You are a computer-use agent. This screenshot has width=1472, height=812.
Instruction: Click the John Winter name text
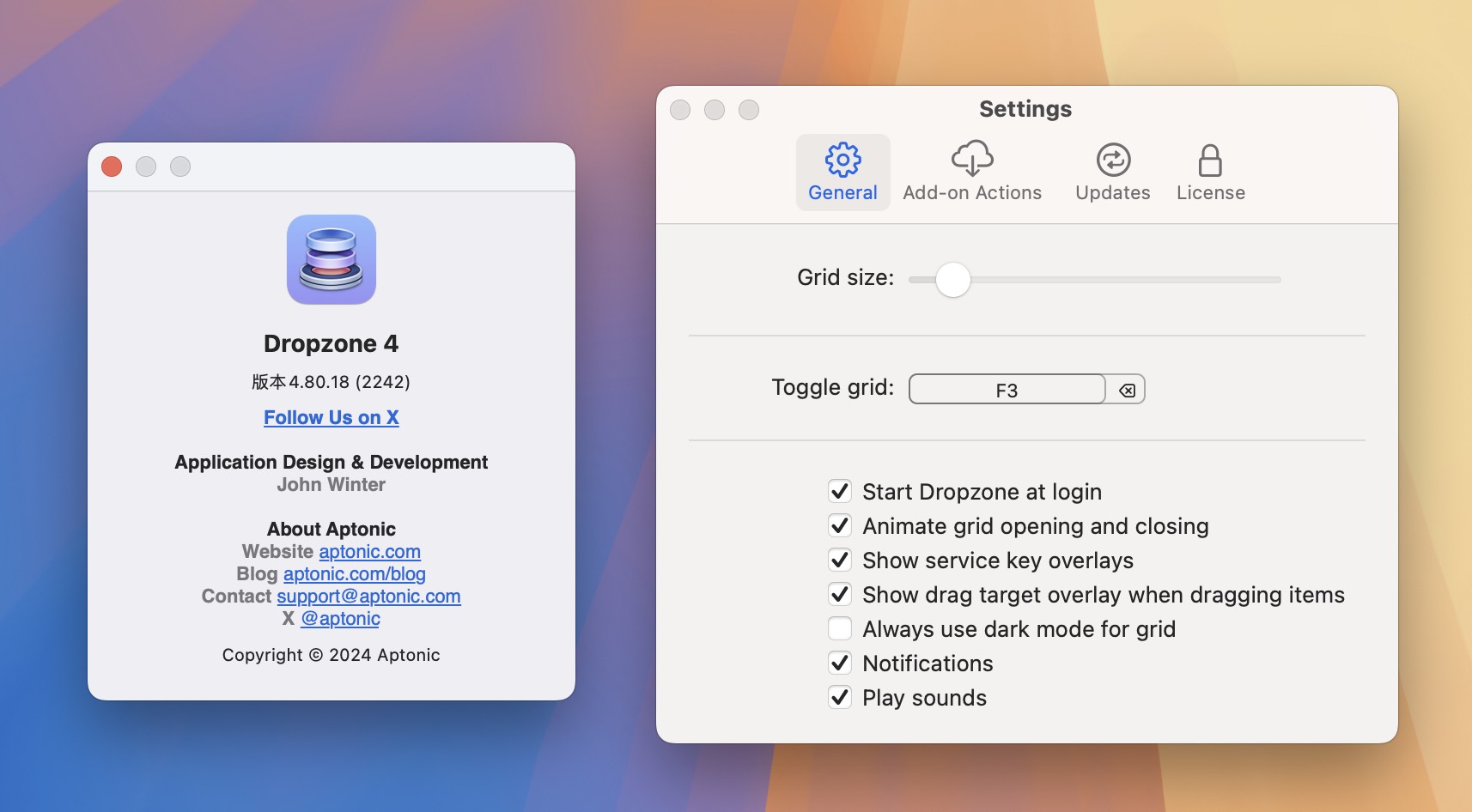click(332, 485)
